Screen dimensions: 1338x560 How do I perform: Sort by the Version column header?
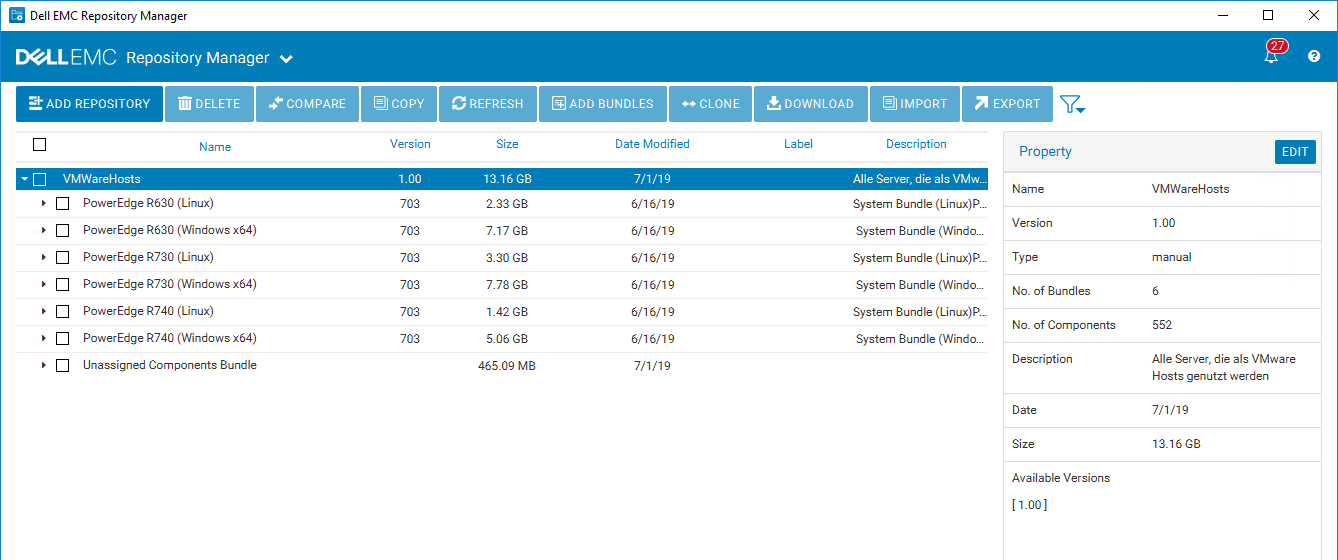(x=410, y=144)
